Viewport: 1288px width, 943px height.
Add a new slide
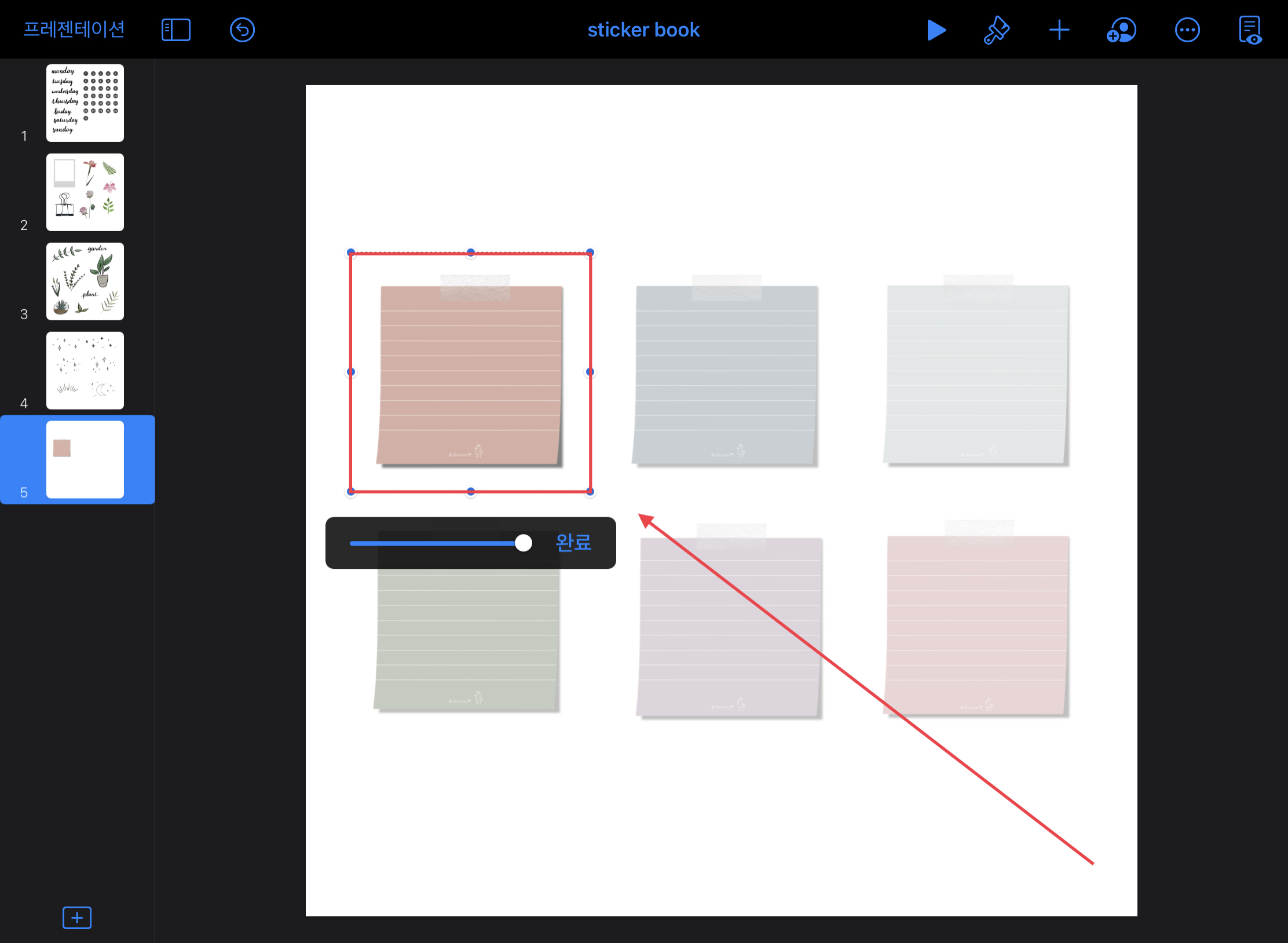(x=77, y=918)
